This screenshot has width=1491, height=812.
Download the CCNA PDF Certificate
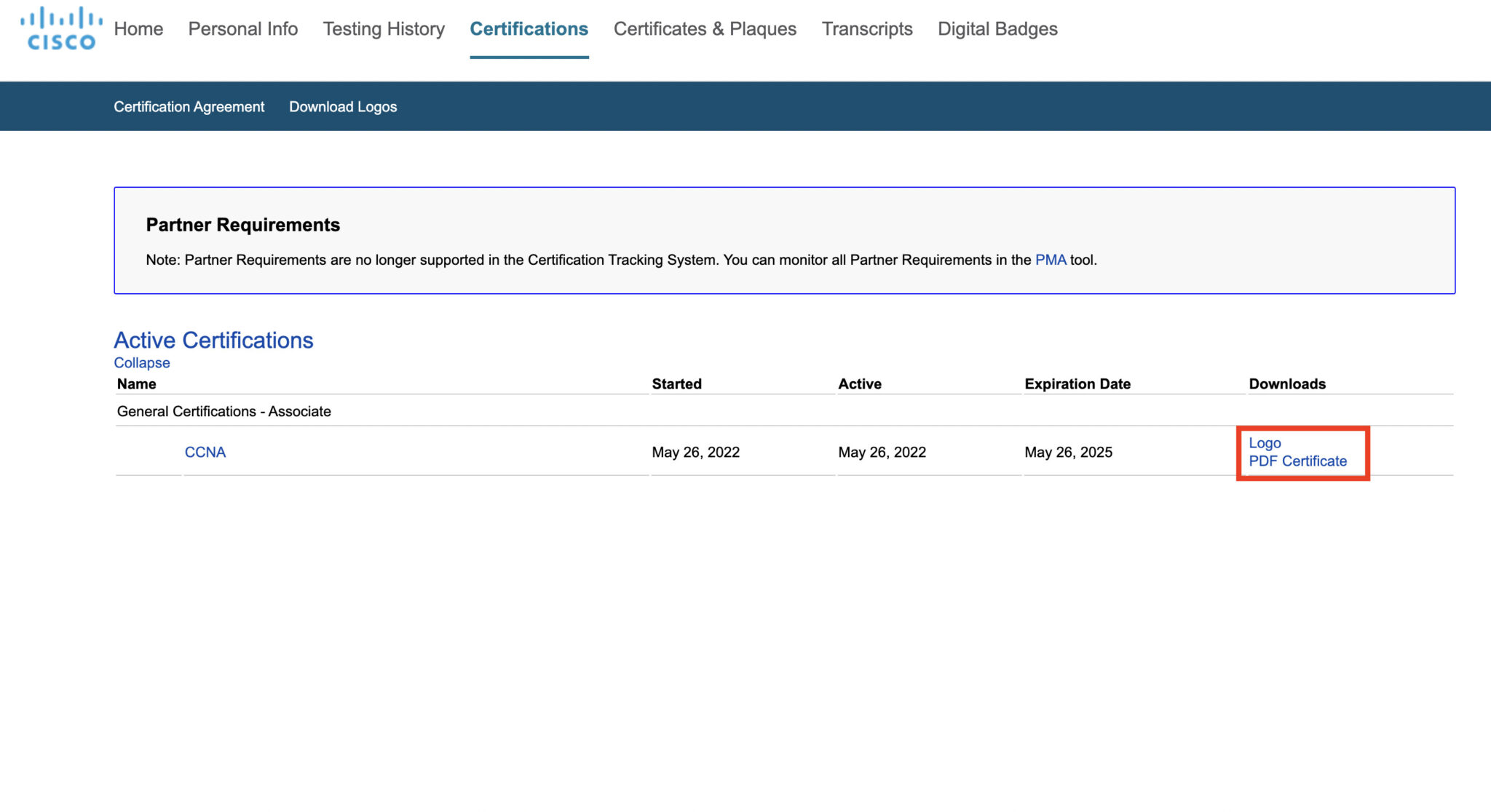(1297, 461)
